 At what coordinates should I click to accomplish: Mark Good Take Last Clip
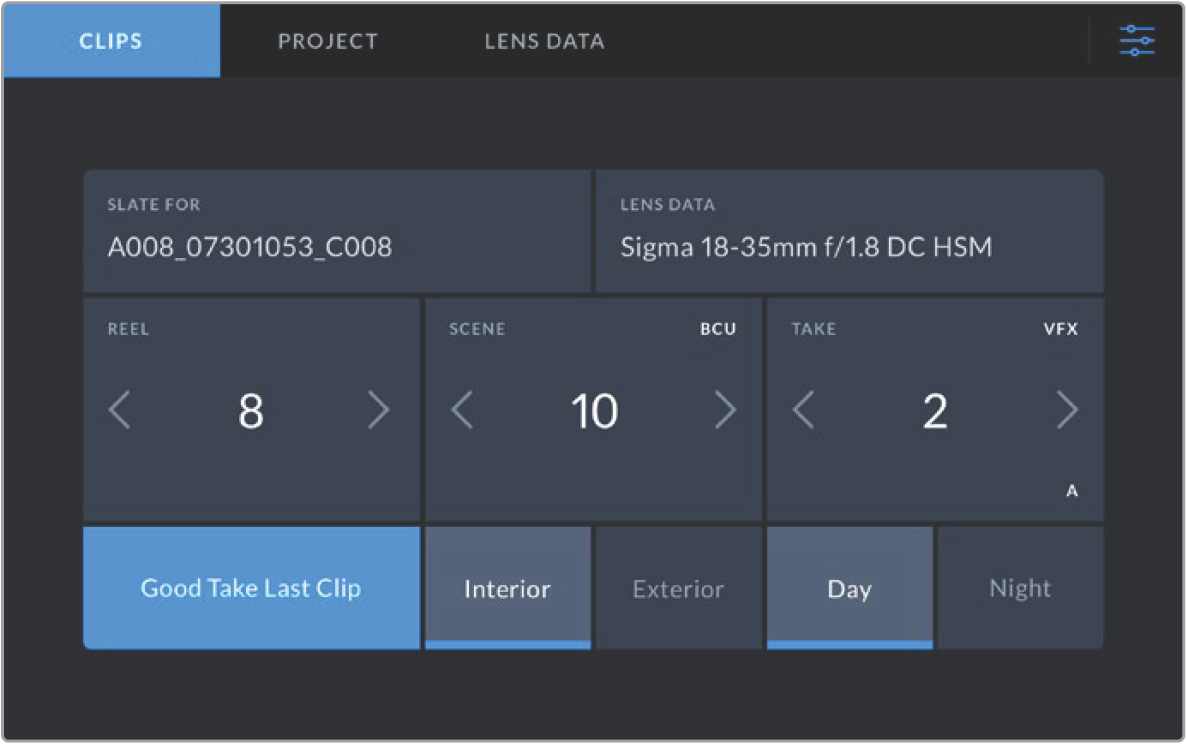[x=251, y=588]
